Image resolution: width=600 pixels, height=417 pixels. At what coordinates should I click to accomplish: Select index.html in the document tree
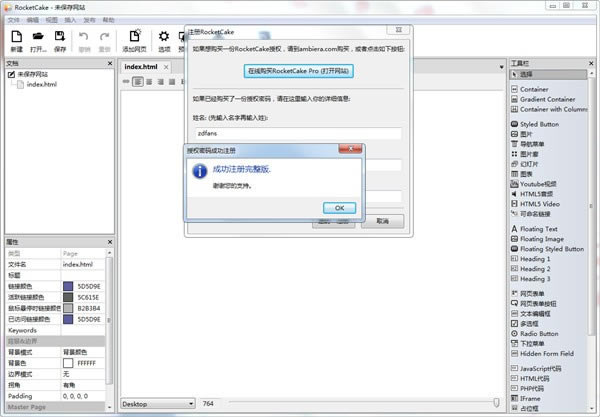(41, 85)
